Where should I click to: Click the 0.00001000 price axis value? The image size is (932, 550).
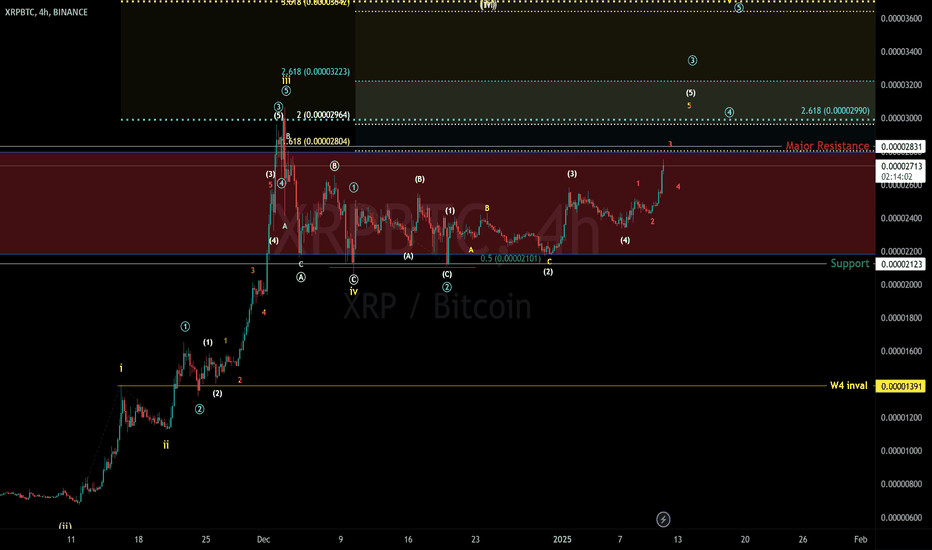pos(901,451)
